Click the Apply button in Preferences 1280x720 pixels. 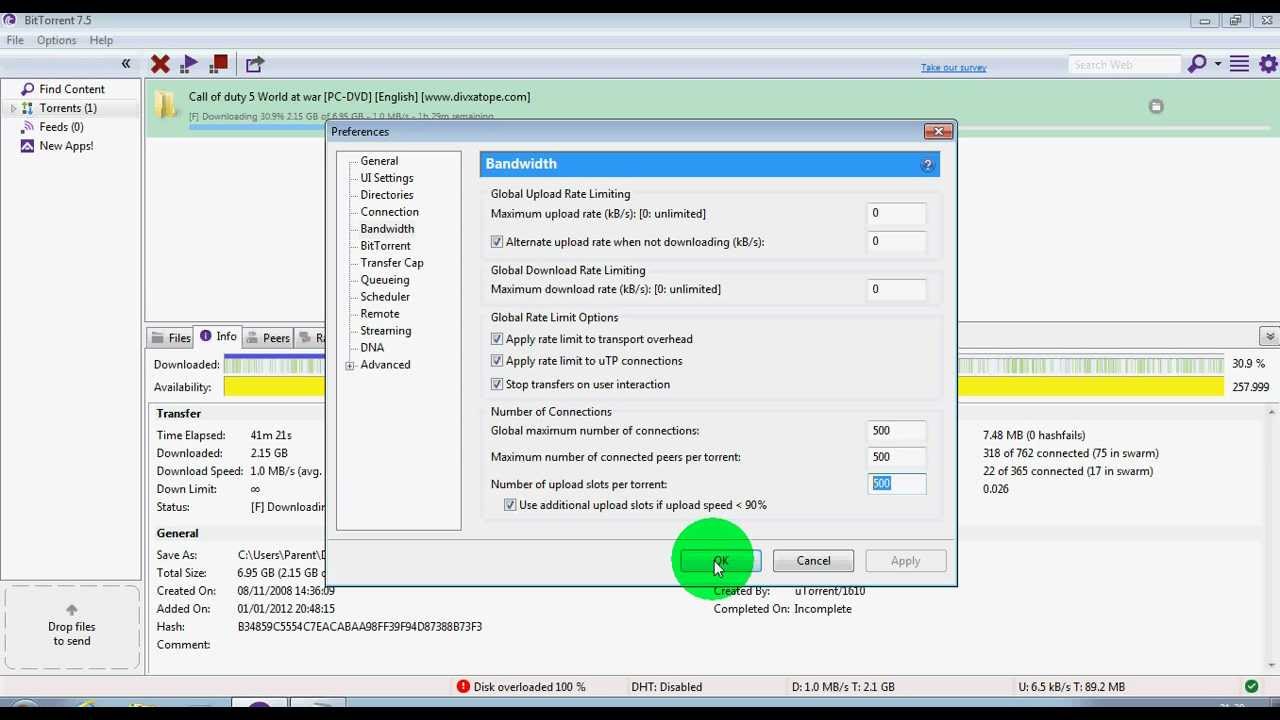point(905,561)
